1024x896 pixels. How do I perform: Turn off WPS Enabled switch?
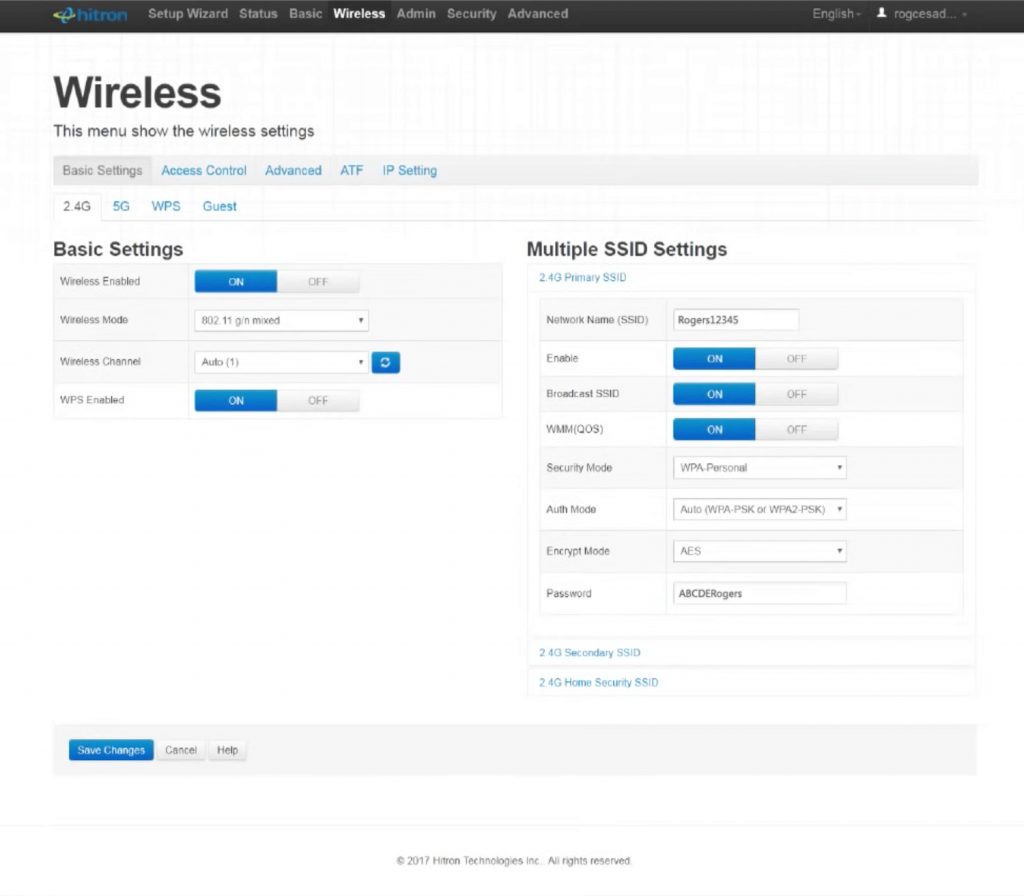317,400
